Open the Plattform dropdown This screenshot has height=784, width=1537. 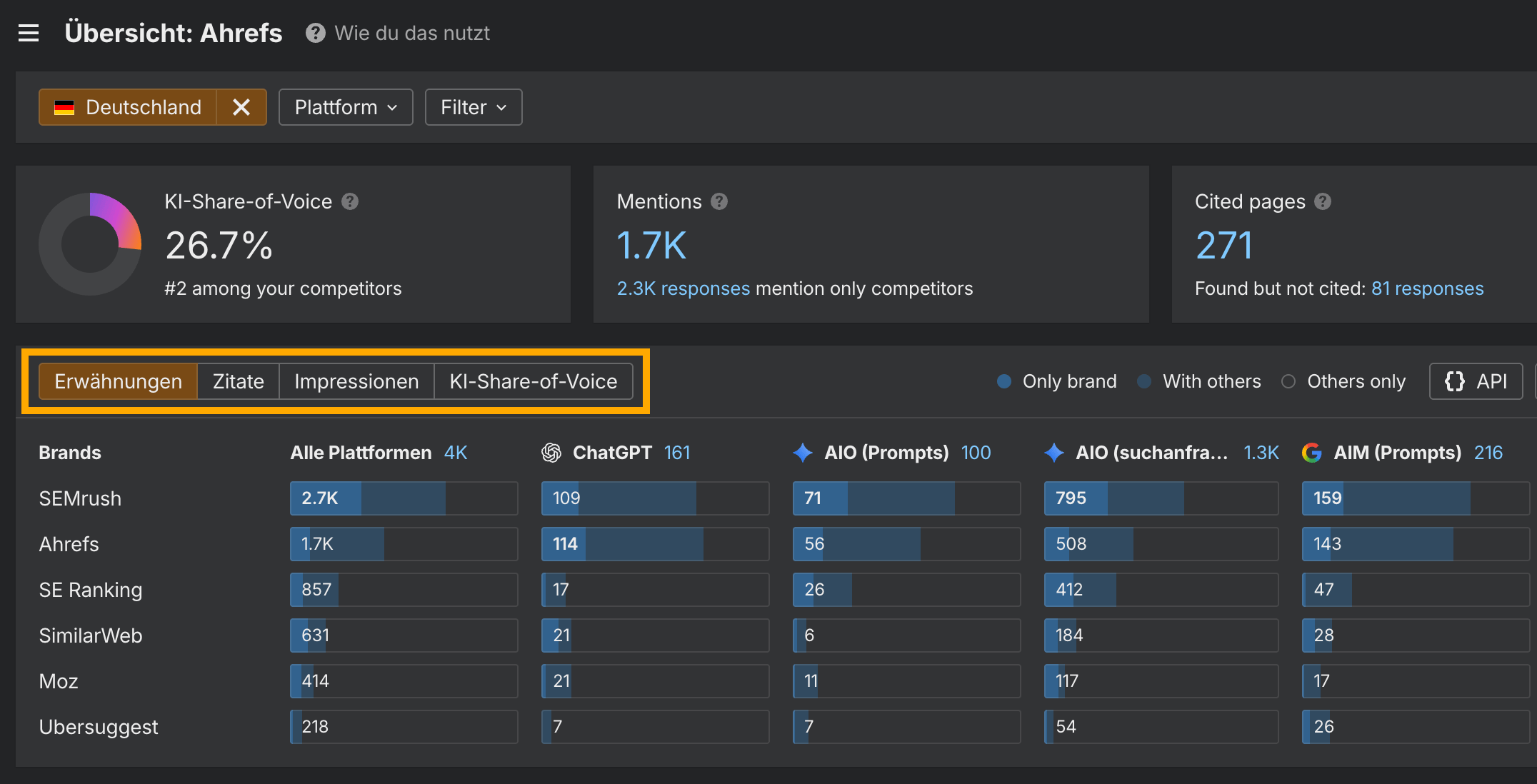[346, 107]
